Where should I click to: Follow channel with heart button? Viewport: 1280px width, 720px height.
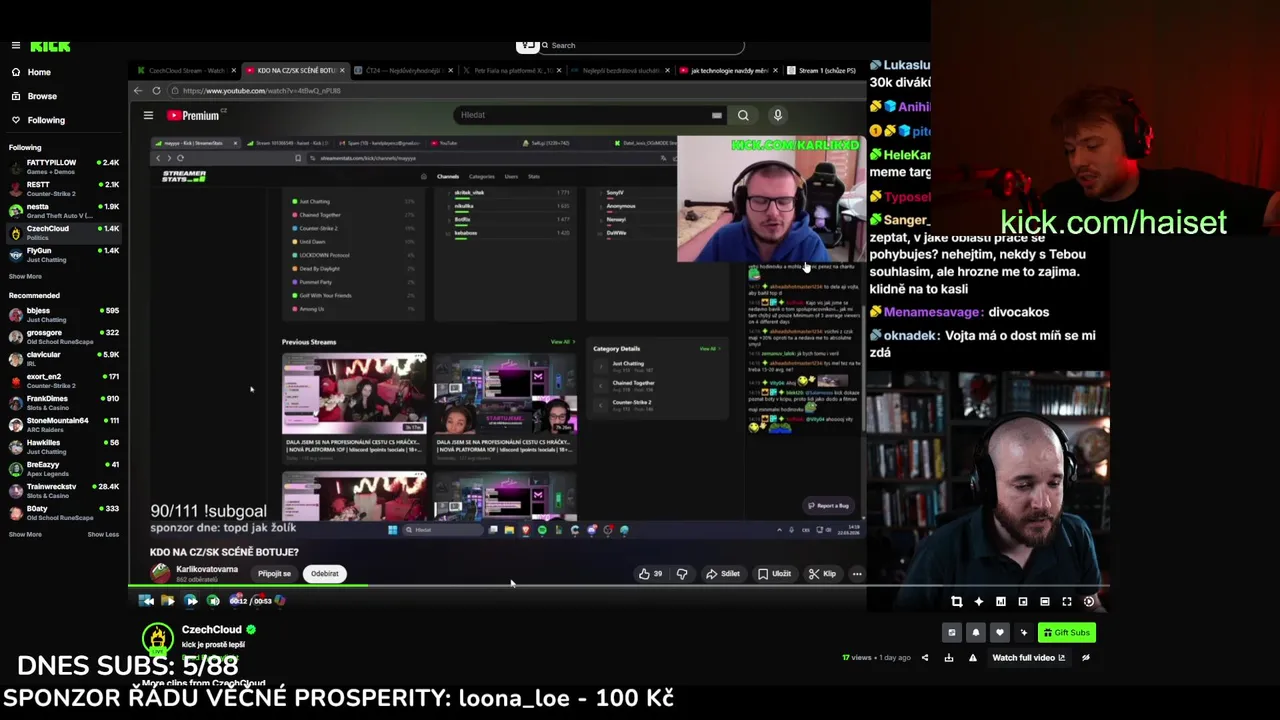(x=999, y=632)
